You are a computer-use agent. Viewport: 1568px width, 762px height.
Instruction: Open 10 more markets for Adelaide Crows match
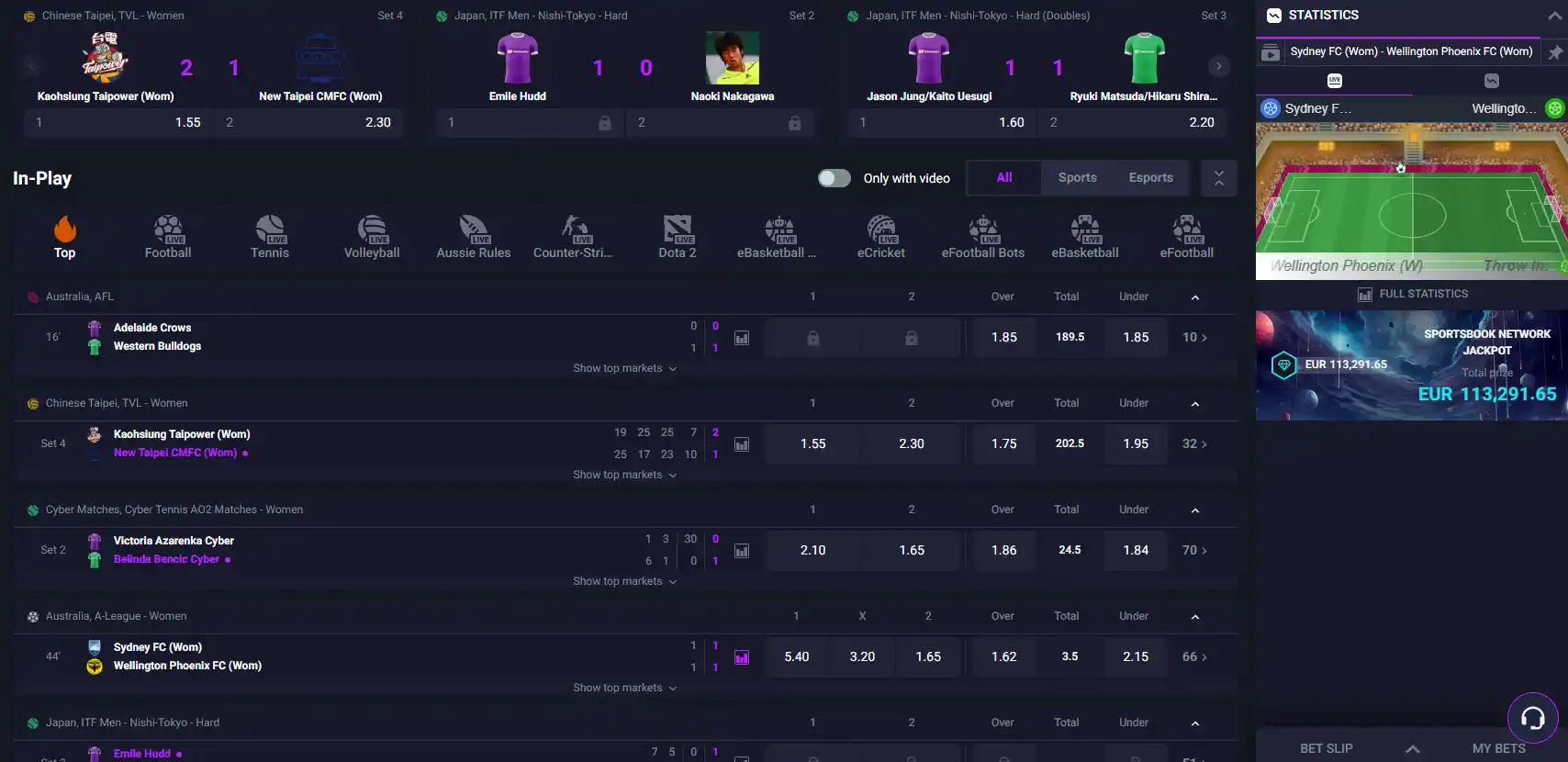point(1194,338)
